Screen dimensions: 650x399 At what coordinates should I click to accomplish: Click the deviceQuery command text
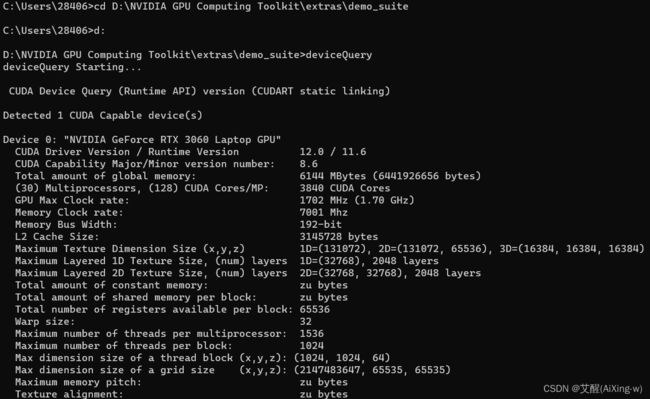click(339, 55)
